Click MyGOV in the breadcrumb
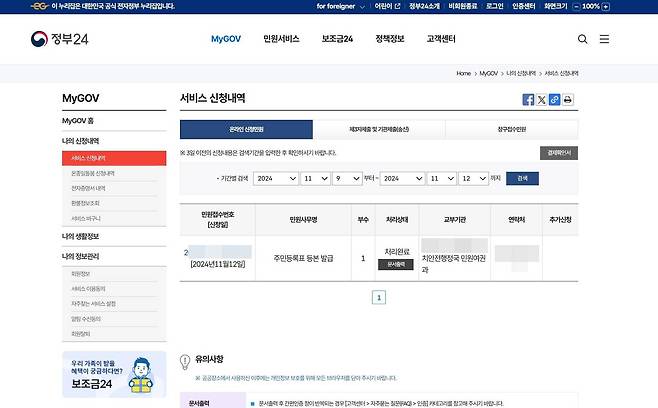Viewport: 658px width, 408px height. coord(488,73)
